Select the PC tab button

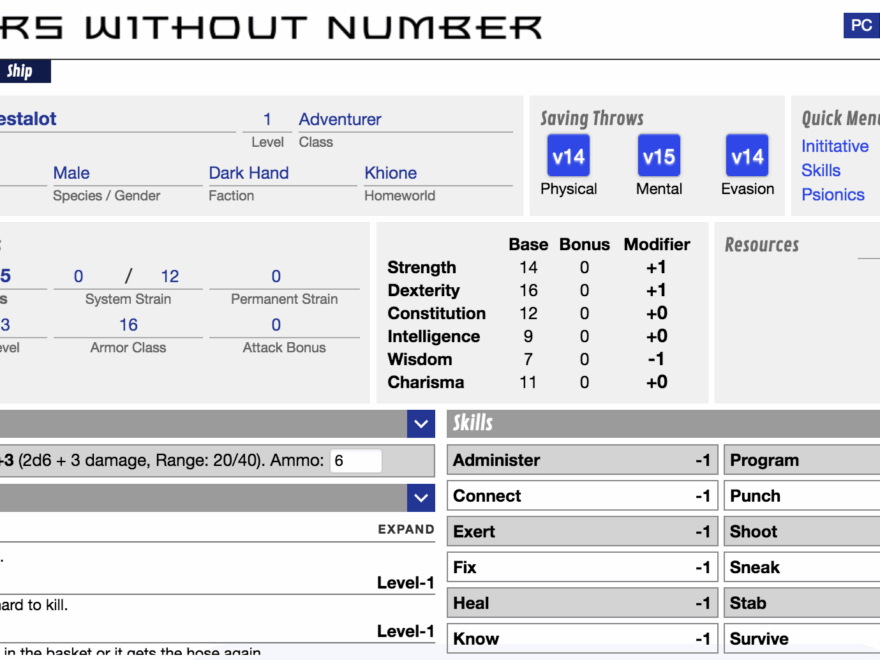pyautogui.click(x=860, y=26)
